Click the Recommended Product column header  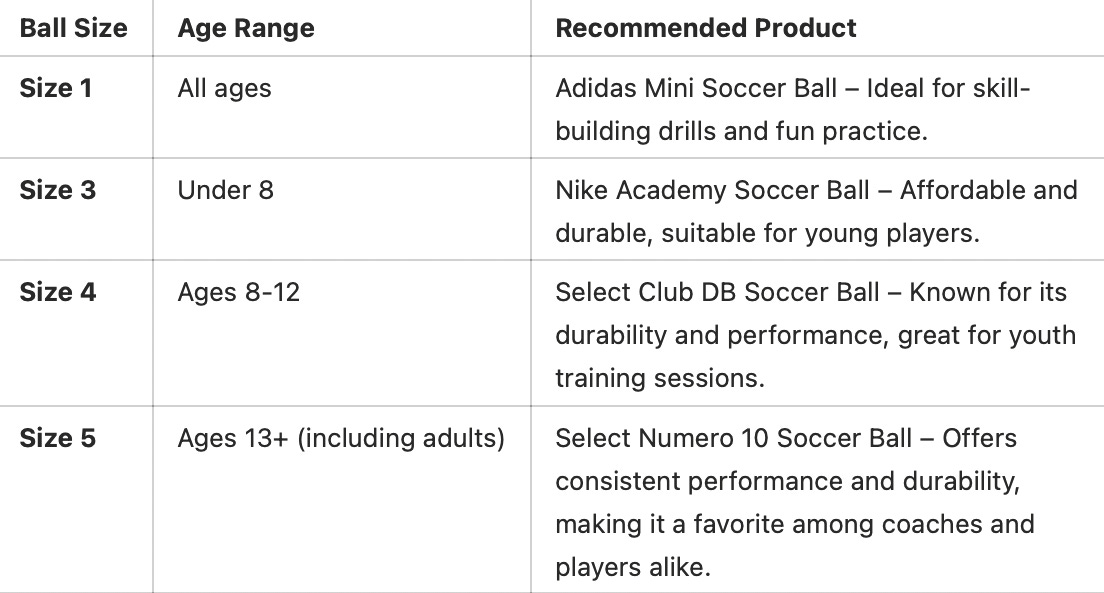coord(705,28)
